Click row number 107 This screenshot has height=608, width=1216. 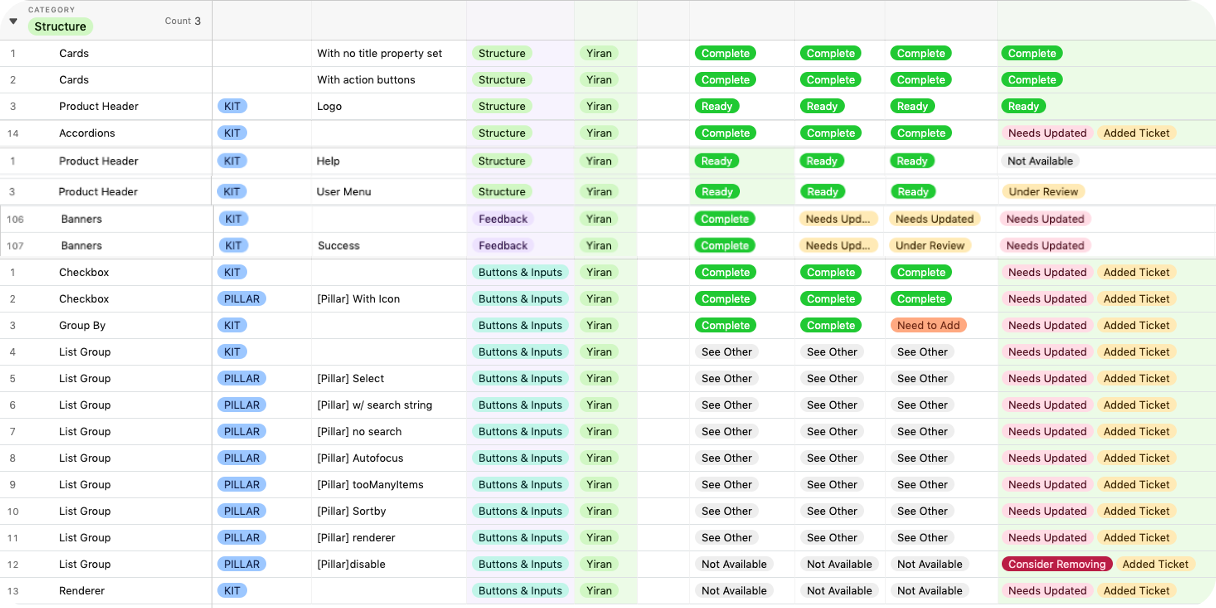pos(15,246)
